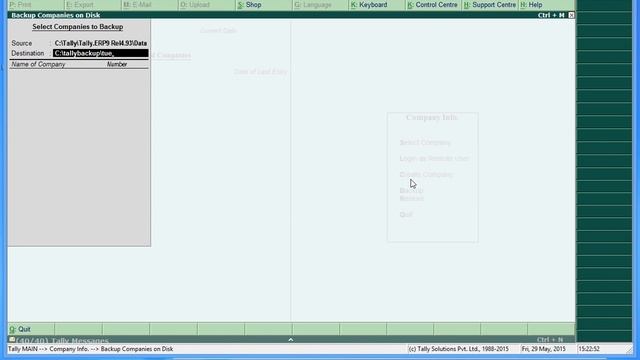Click Select Company in Company Info menu

click(x=425, y=142)
